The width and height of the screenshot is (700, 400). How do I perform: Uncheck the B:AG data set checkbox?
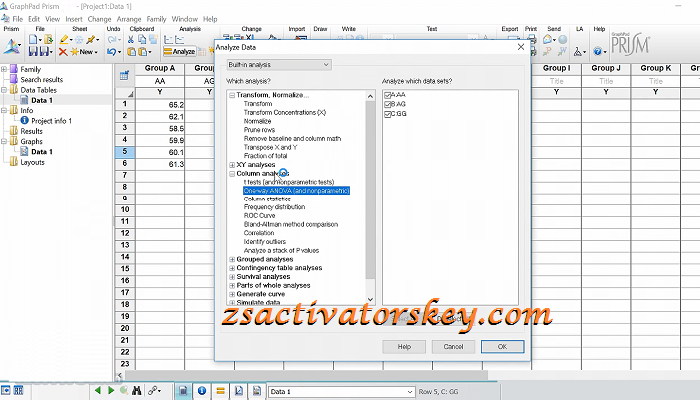coord(388,104)
